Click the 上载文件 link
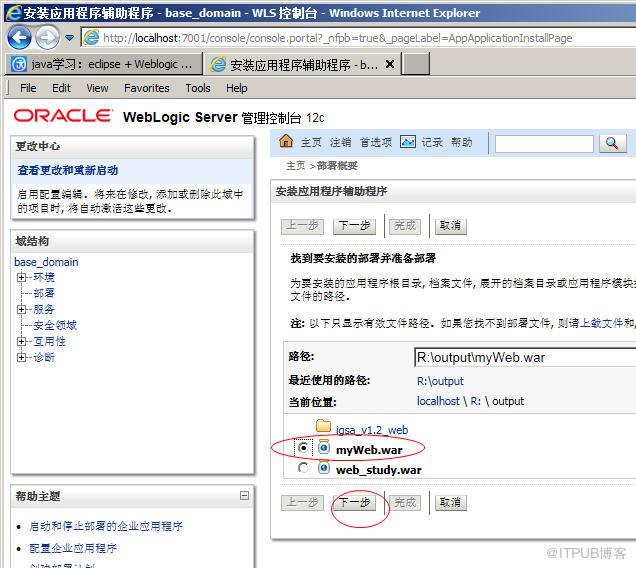 [601, 323]
